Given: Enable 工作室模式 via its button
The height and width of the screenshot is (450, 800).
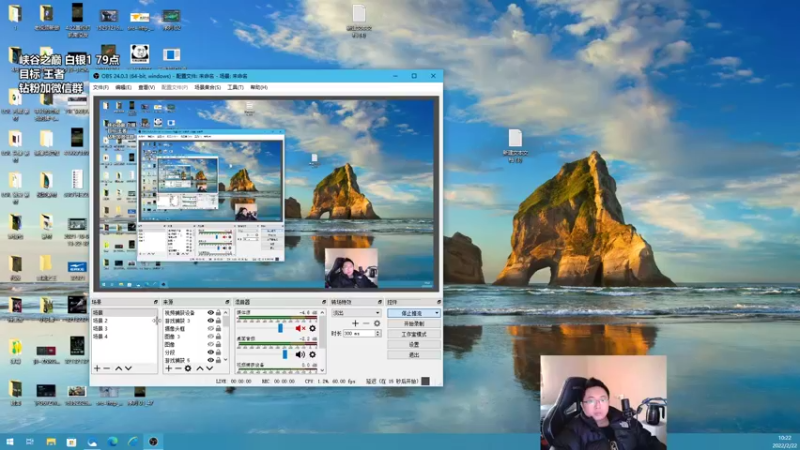Looking at the screenshot, I should tap(414, 334).
